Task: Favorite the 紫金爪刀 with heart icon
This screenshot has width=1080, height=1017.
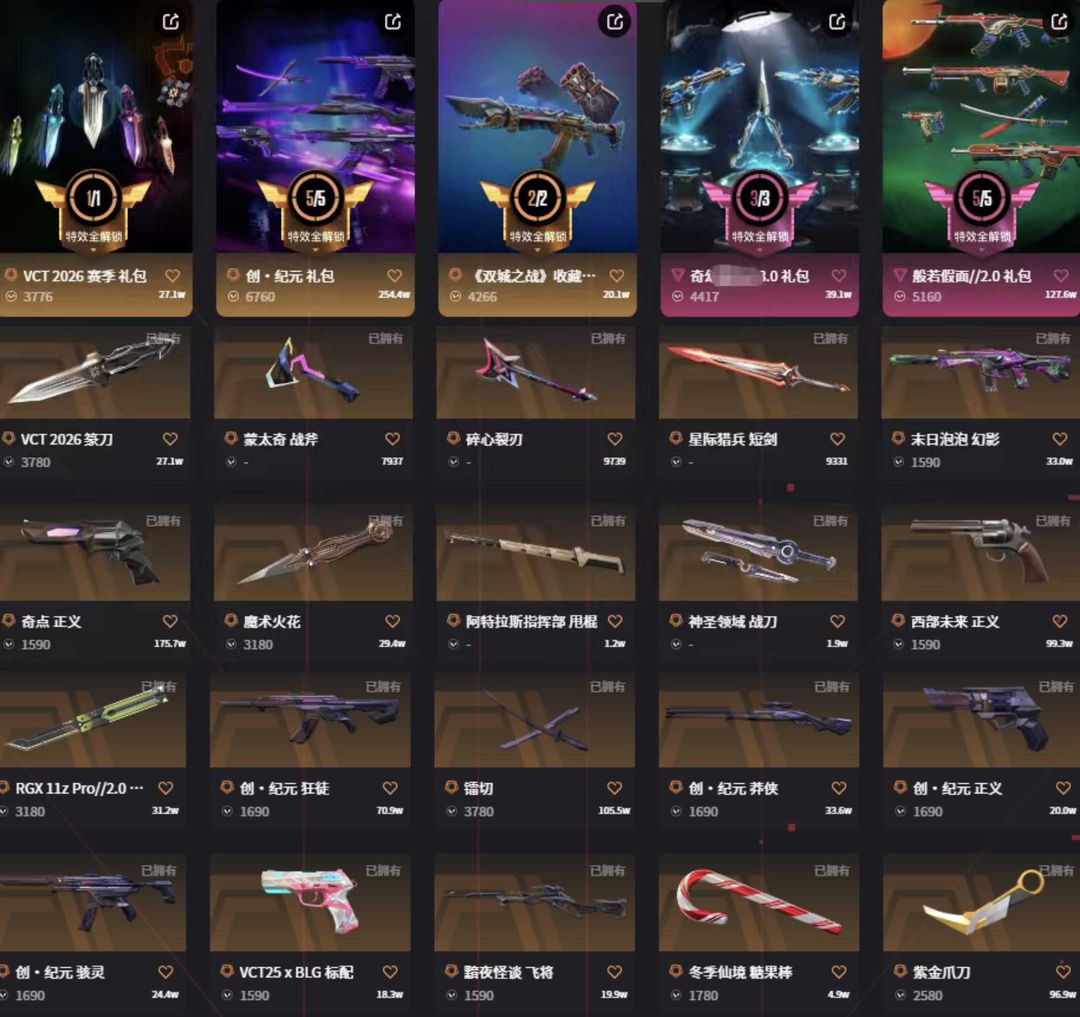Action: (x=1063, y=972)
